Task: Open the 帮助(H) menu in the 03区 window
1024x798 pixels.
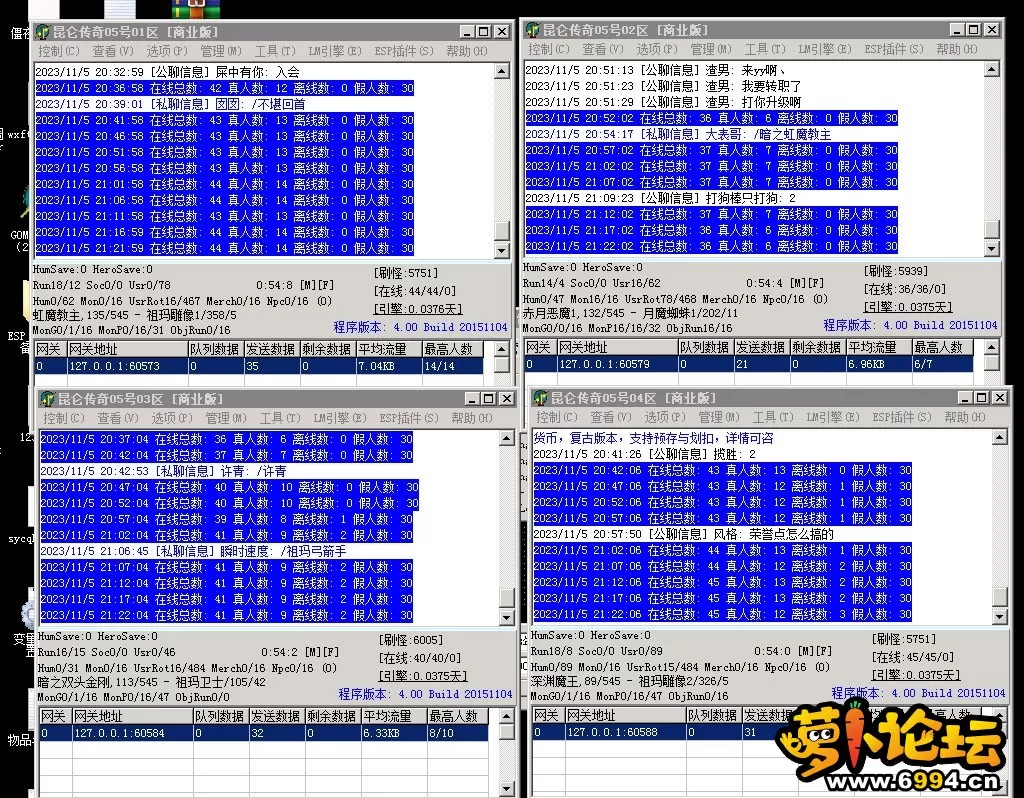Action: coord(472,418)
